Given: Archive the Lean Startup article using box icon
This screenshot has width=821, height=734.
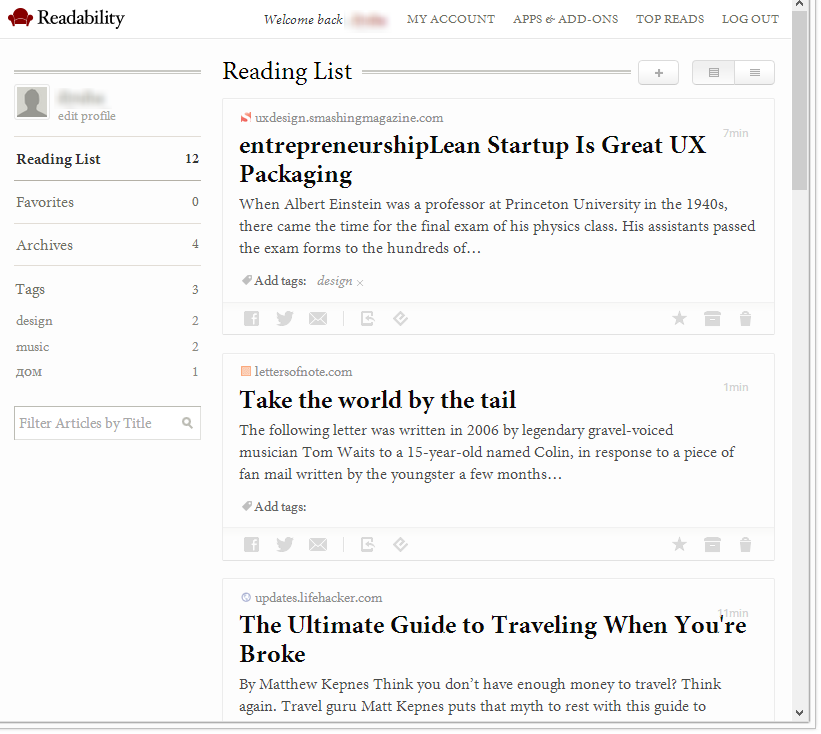Looking at the screenshot, I should click(712, 319).
